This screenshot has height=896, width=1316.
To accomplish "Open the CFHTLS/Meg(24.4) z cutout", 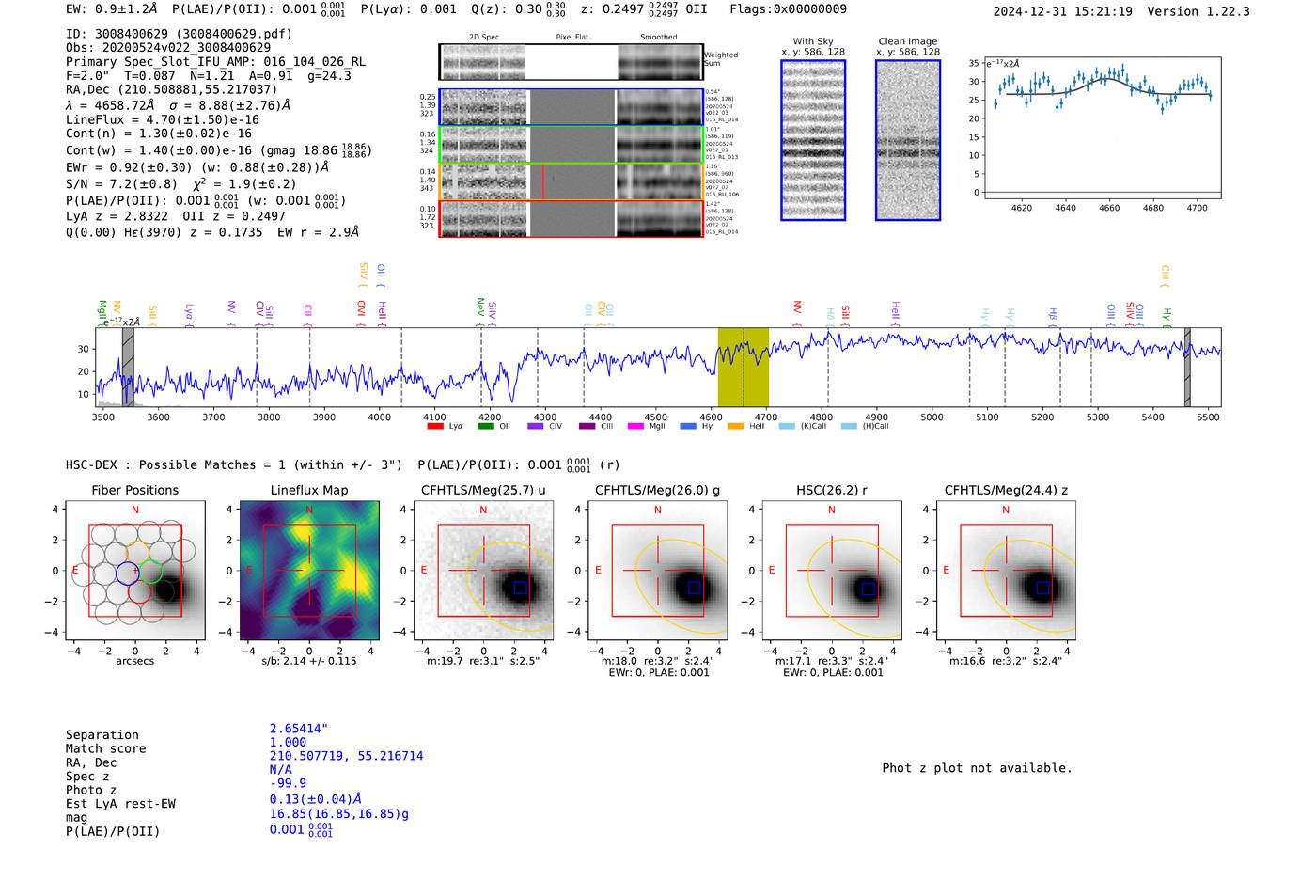I will tap(1006, 570).
